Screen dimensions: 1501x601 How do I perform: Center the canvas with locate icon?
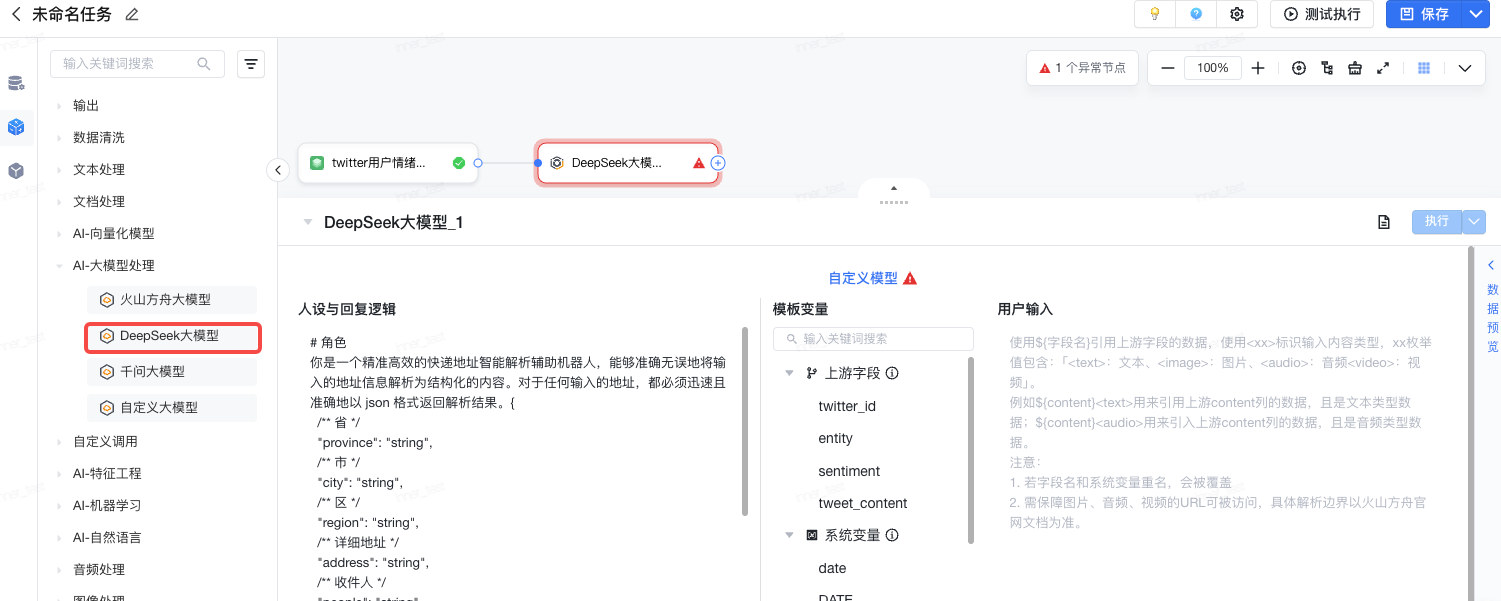click(1299, 68)
